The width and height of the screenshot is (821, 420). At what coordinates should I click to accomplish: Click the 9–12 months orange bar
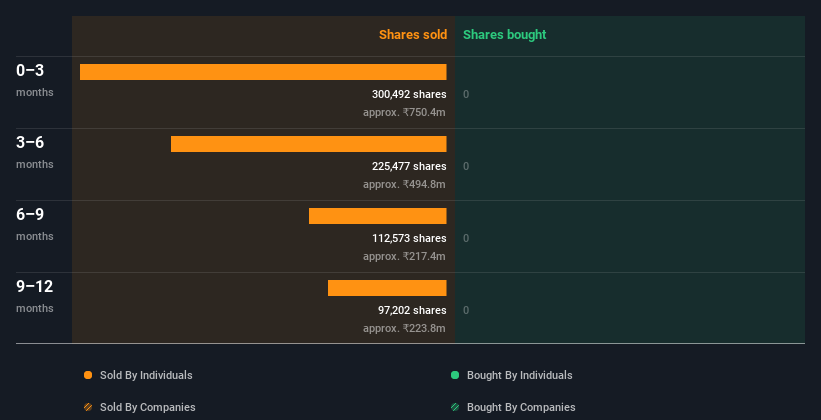tap(387, 288)
